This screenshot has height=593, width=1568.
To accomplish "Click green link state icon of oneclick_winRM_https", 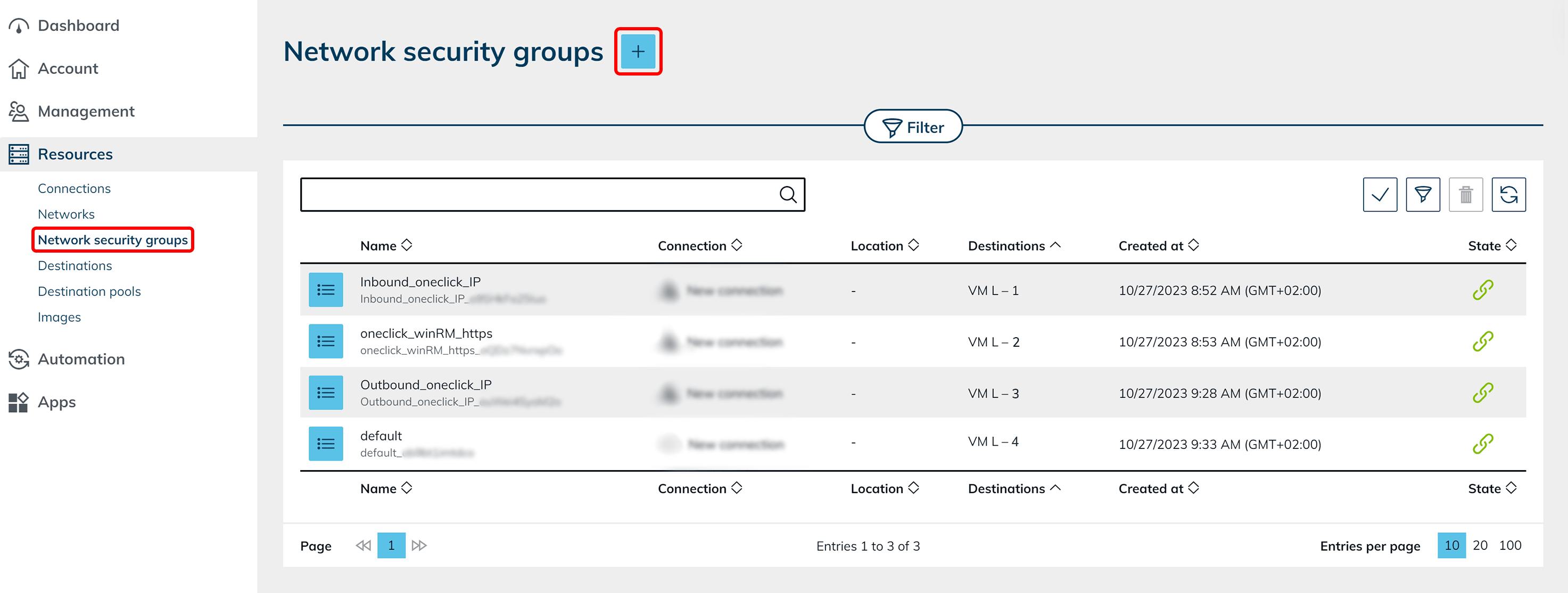I will pyautogui.click(x=1482, y=342).
